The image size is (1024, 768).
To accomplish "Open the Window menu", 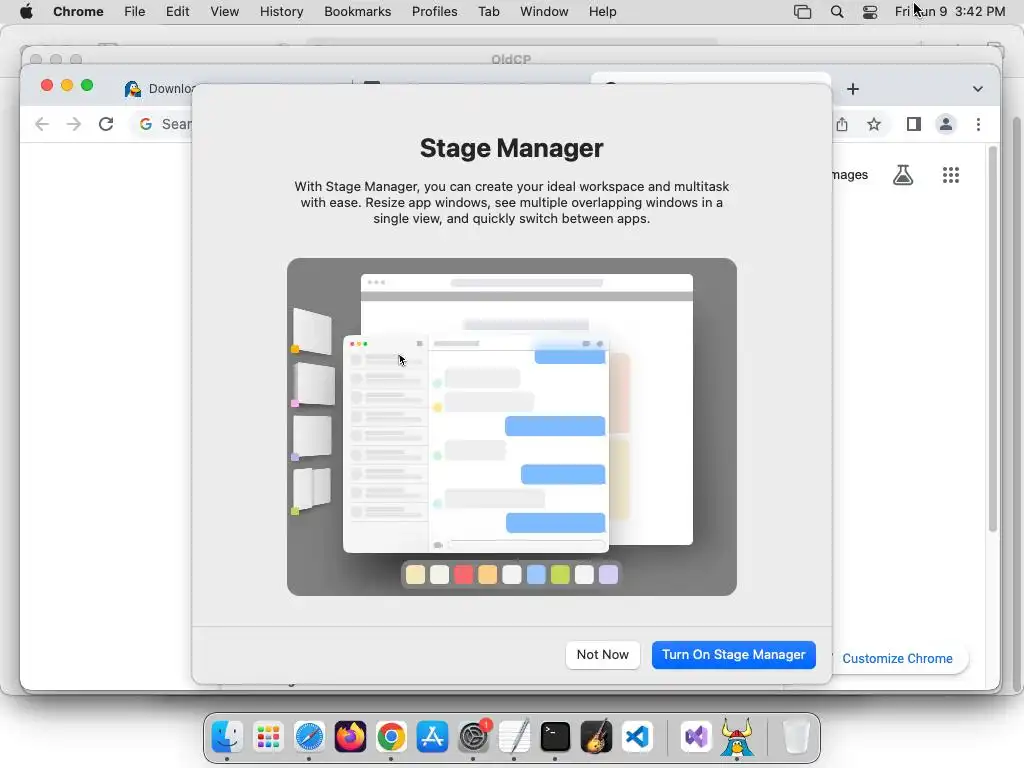I will [x=544, y=12].
